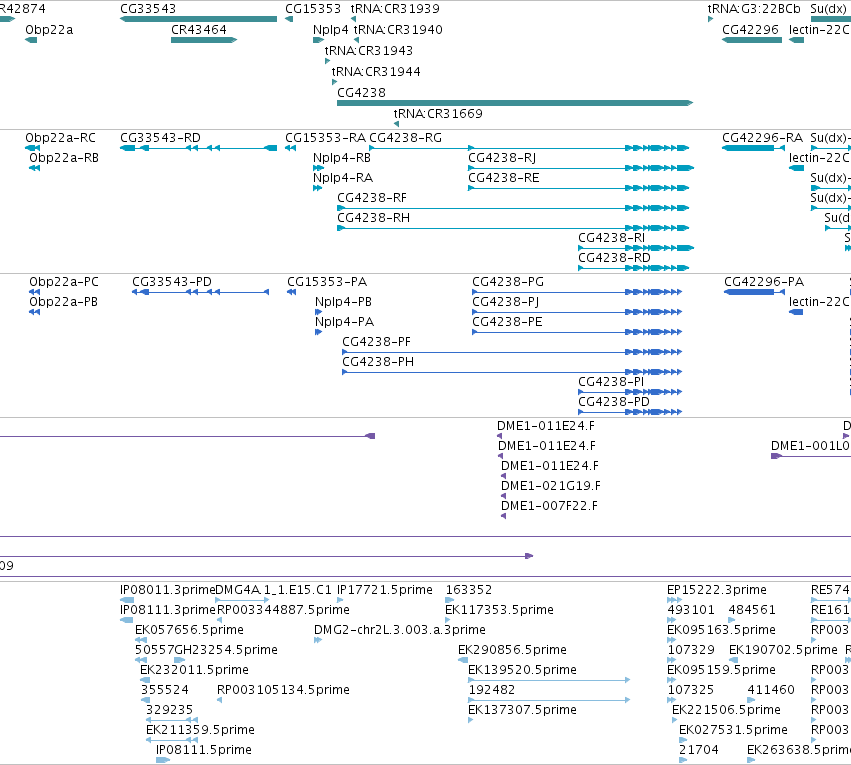This screenshot has height=765, width=851.
Task: Select the CG4238-PD protein
Action: [630, 412]
